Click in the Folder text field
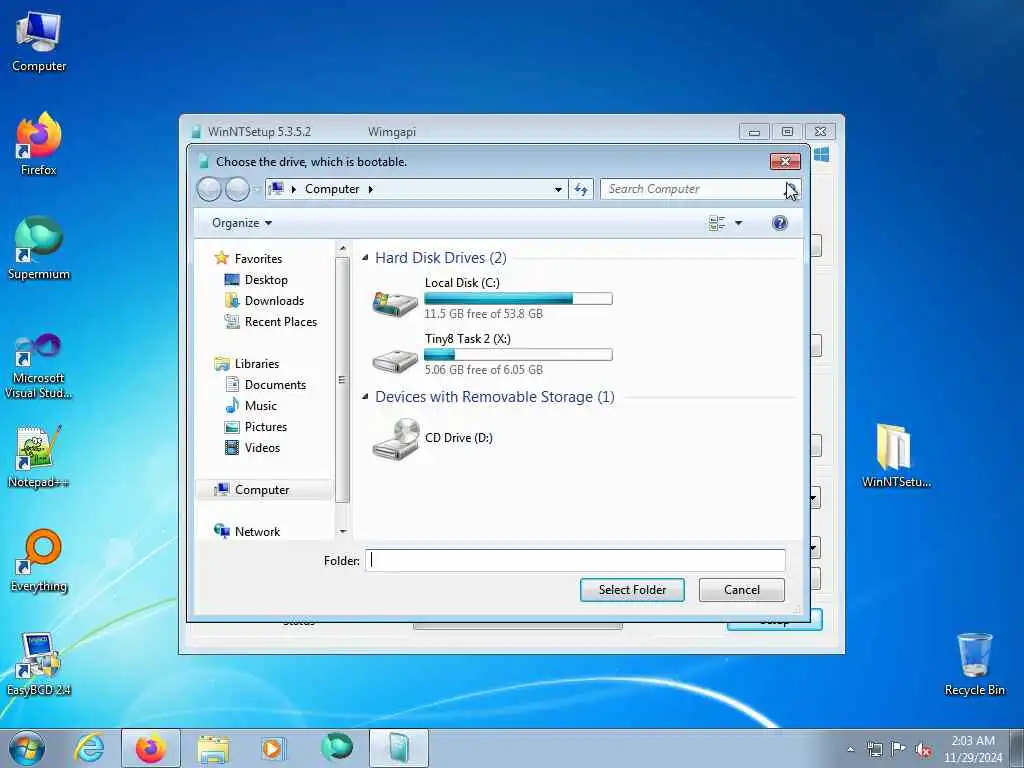1024x768 pixels. pos(575,560)
